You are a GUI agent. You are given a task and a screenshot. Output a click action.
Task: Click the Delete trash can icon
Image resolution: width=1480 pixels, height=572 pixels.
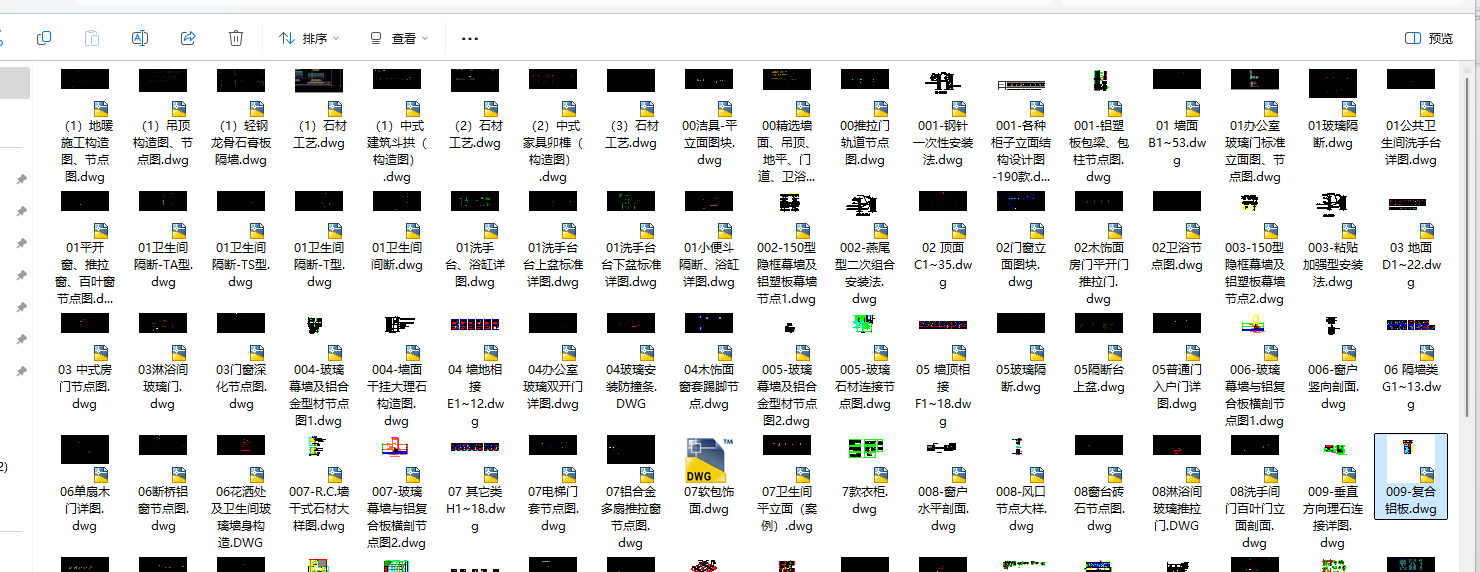pyautogui.click(x=236, y=38)
